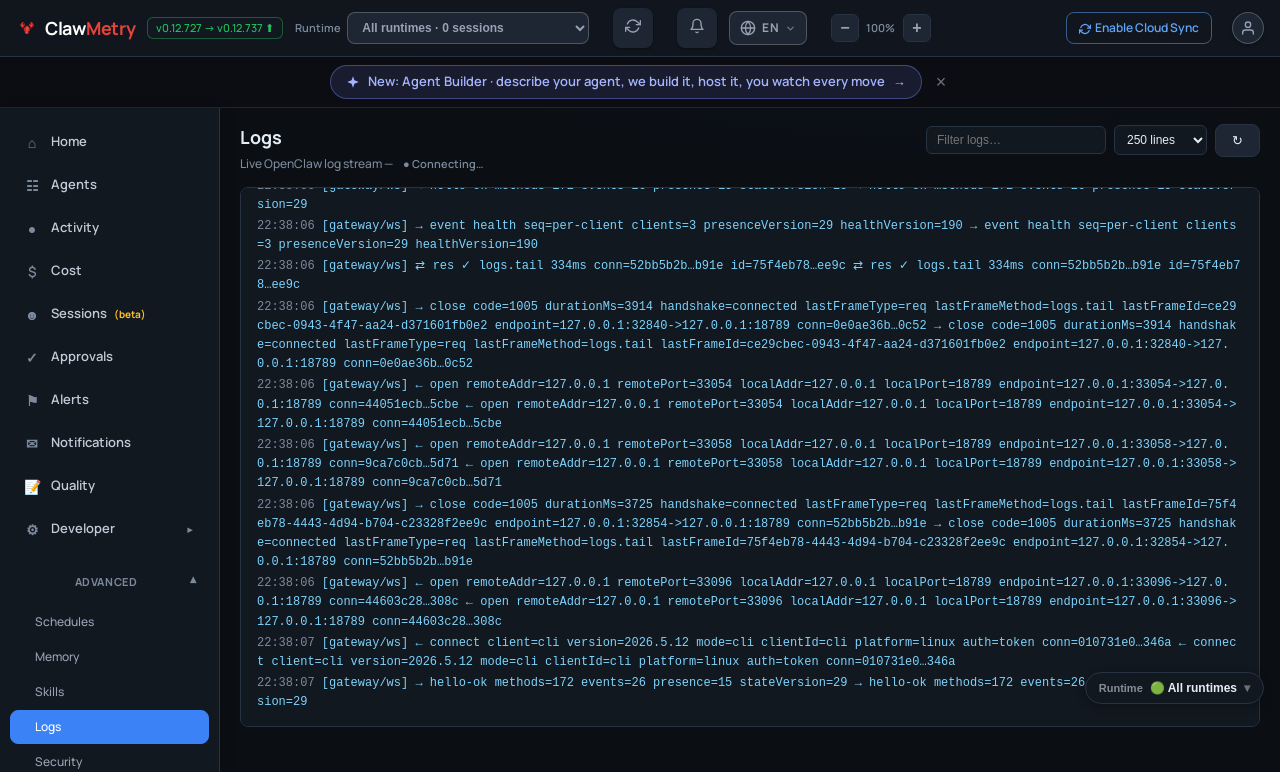Click the version update badge v0.12.737
1280x772 pixels.
click(x=215, y=28)
